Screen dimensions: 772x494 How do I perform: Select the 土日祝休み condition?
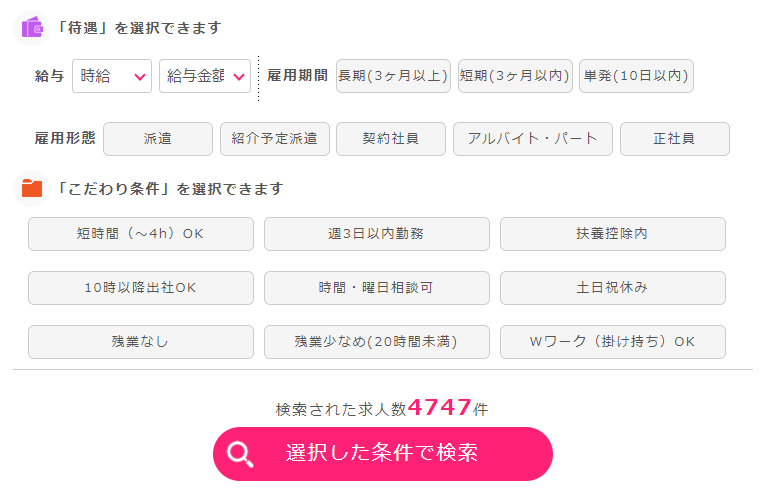pyautogui.click(x=613, y=288)
